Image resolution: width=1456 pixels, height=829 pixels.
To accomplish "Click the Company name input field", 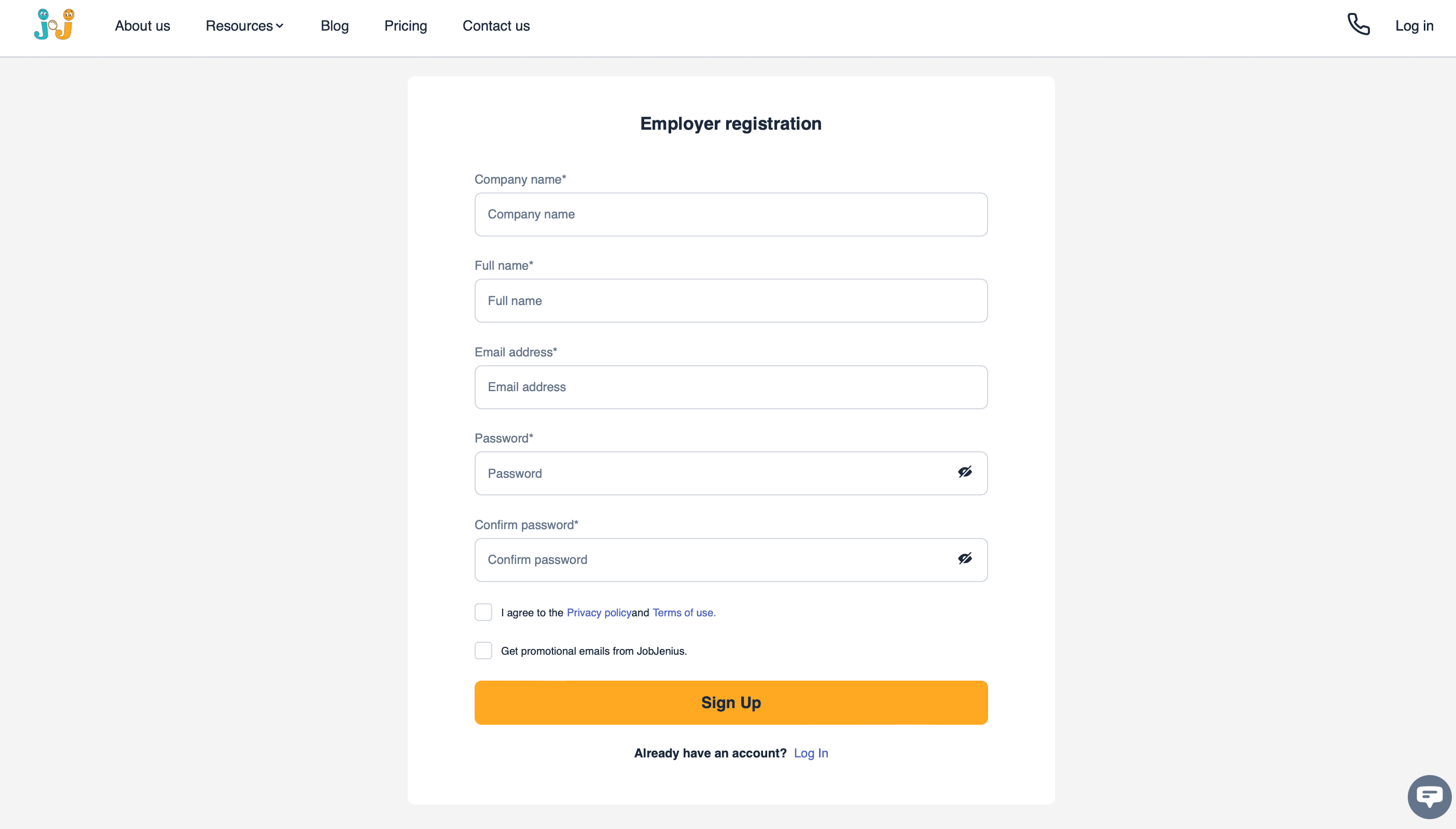I will coord(731,214).
